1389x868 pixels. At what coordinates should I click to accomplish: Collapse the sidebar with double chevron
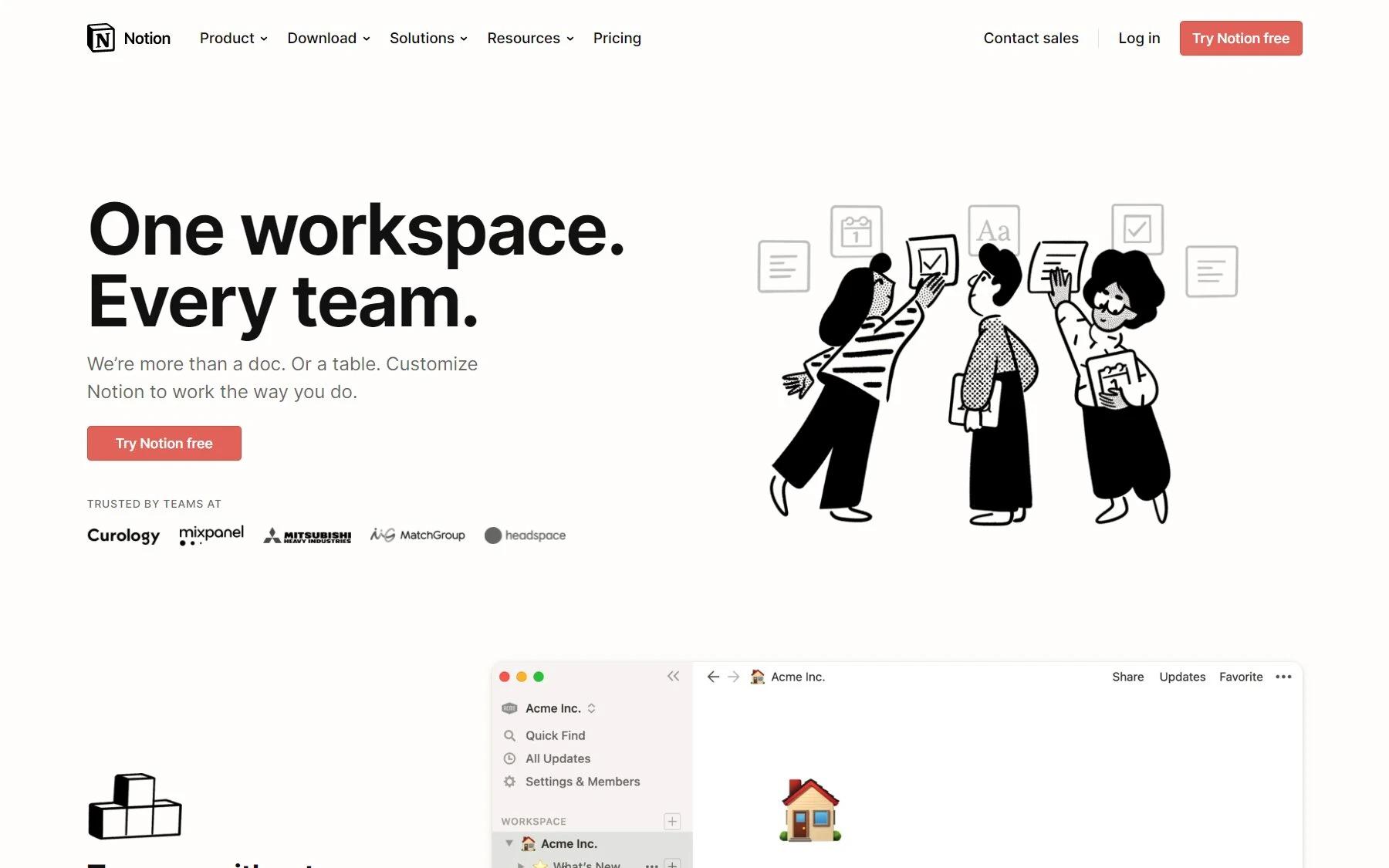673,676
